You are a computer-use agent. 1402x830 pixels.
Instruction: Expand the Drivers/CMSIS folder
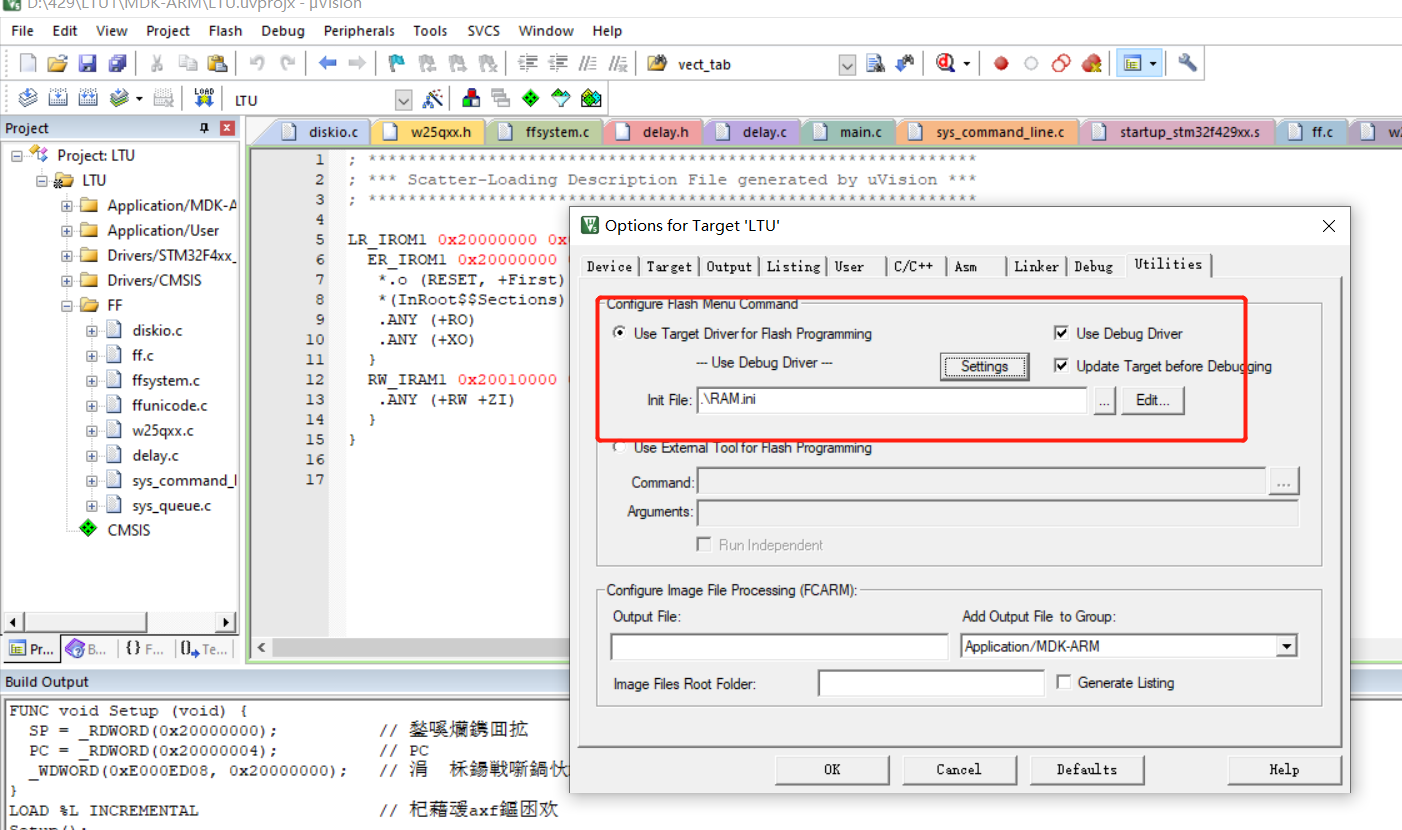pyautogui.click(x=67, y=280)
